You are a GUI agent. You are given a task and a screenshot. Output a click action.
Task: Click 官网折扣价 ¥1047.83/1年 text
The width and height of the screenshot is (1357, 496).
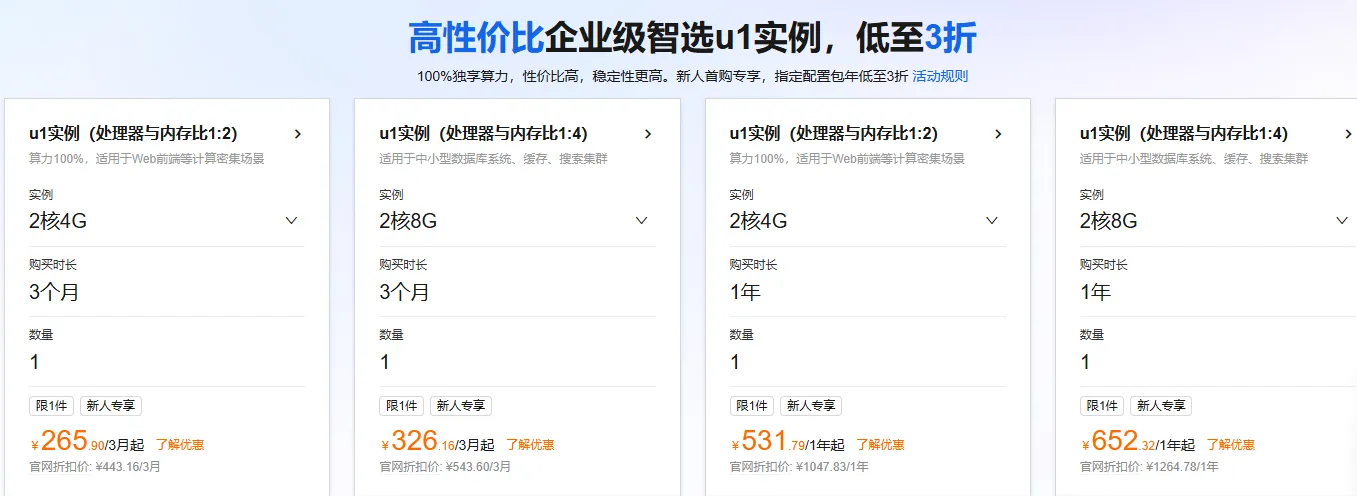799,467
